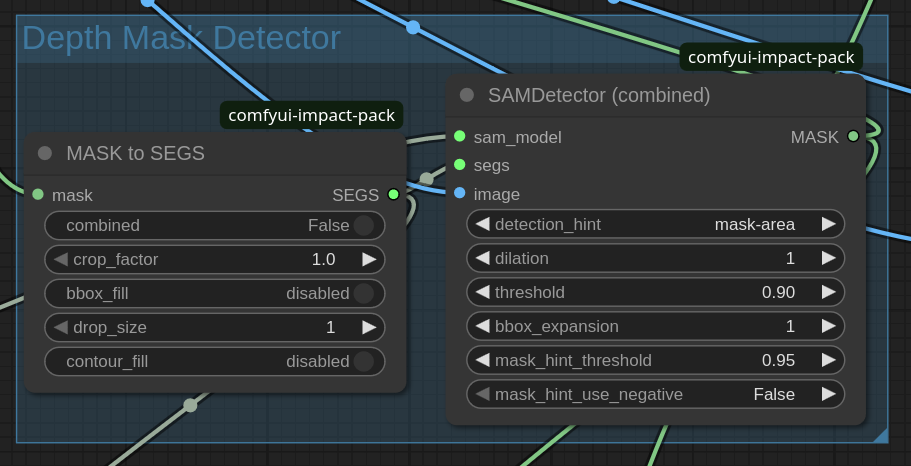Click the drop_size value 1
911x466 pixels.
click(330, 328)
